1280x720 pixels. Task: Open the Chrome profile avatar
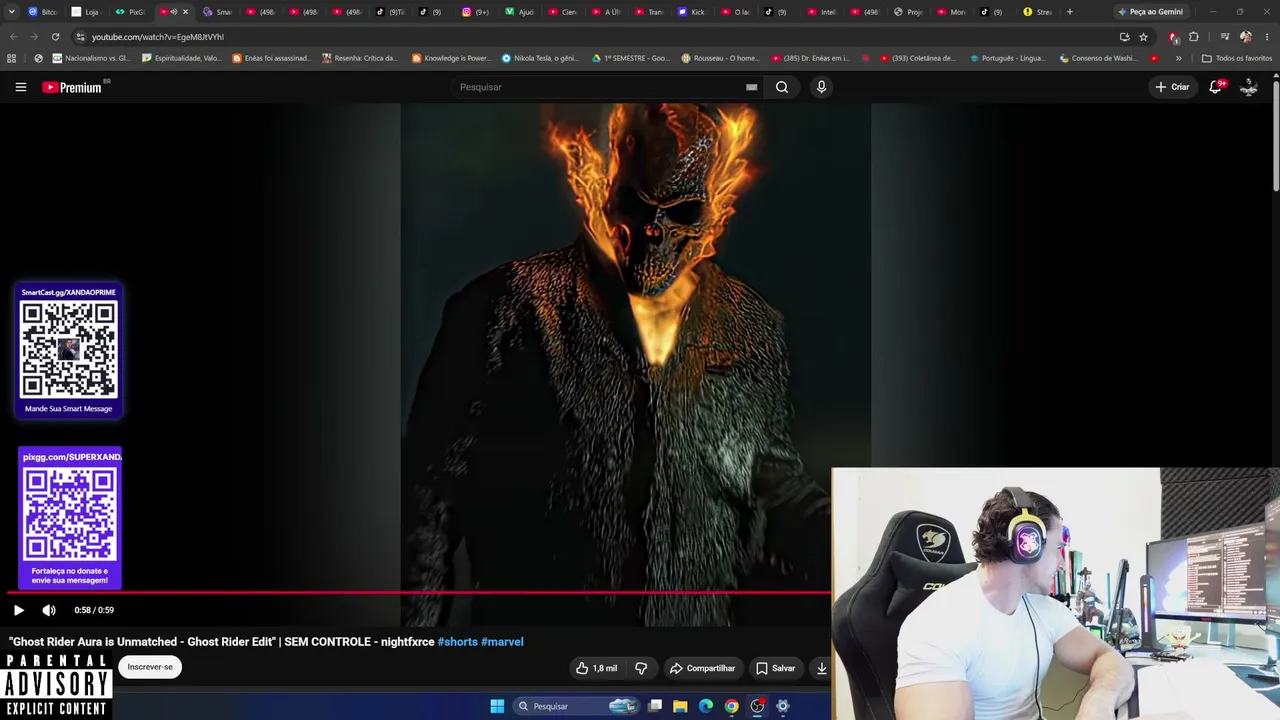1245,37
